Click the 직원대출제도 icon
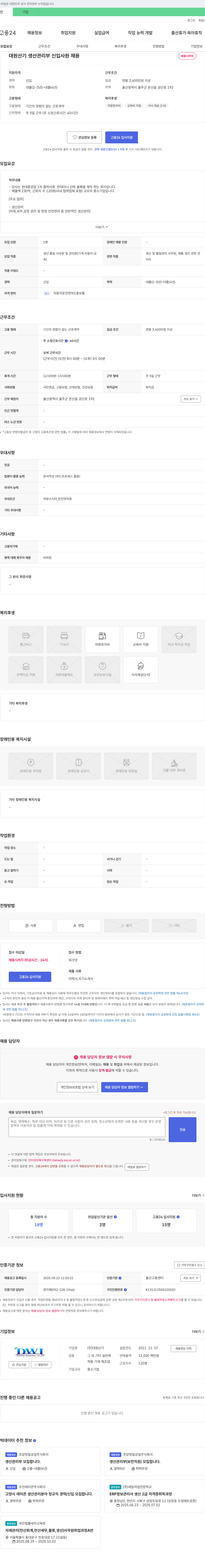Image resolution: width=205 pixels, height=1568 pixels. (64, 670)
